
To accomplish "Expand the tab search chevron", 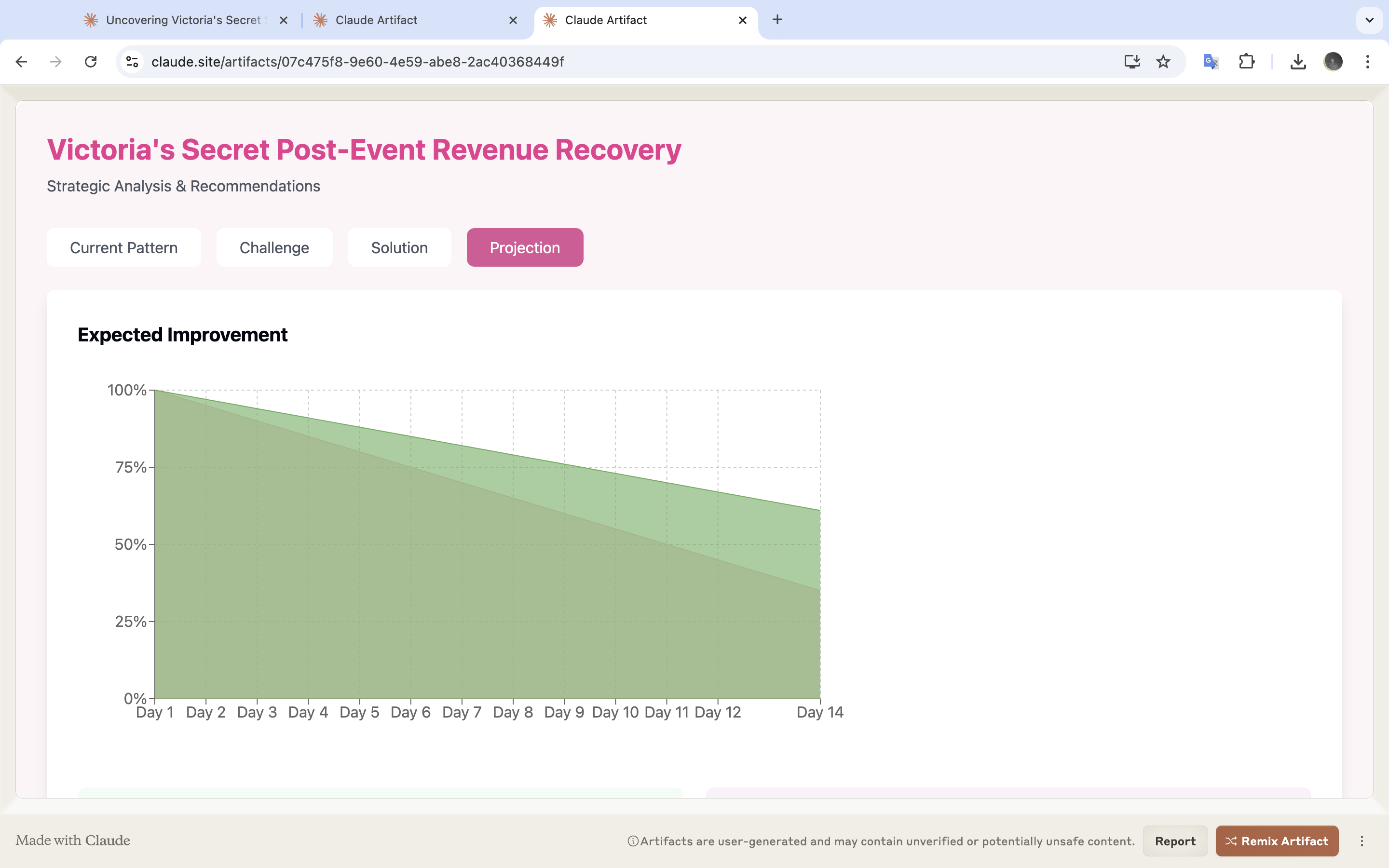I will [x=1370, y=20].
